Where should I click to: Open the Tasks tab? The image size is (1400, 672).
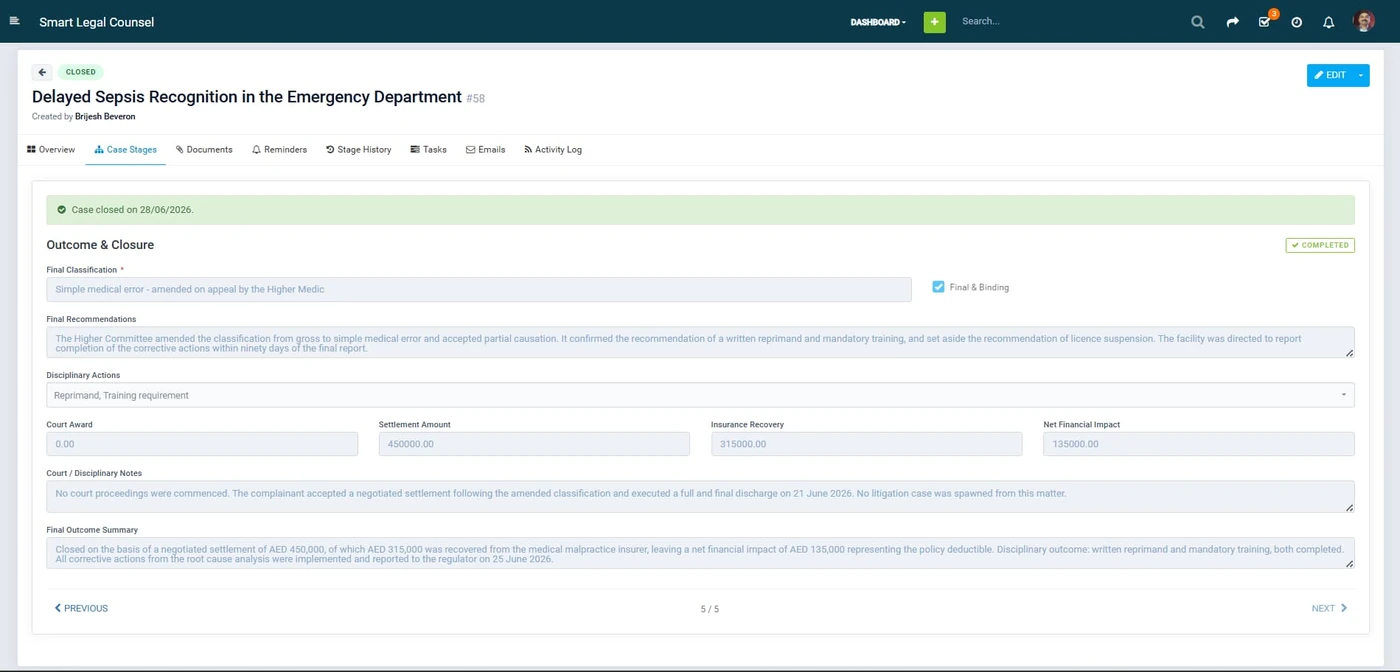point(428,150)
